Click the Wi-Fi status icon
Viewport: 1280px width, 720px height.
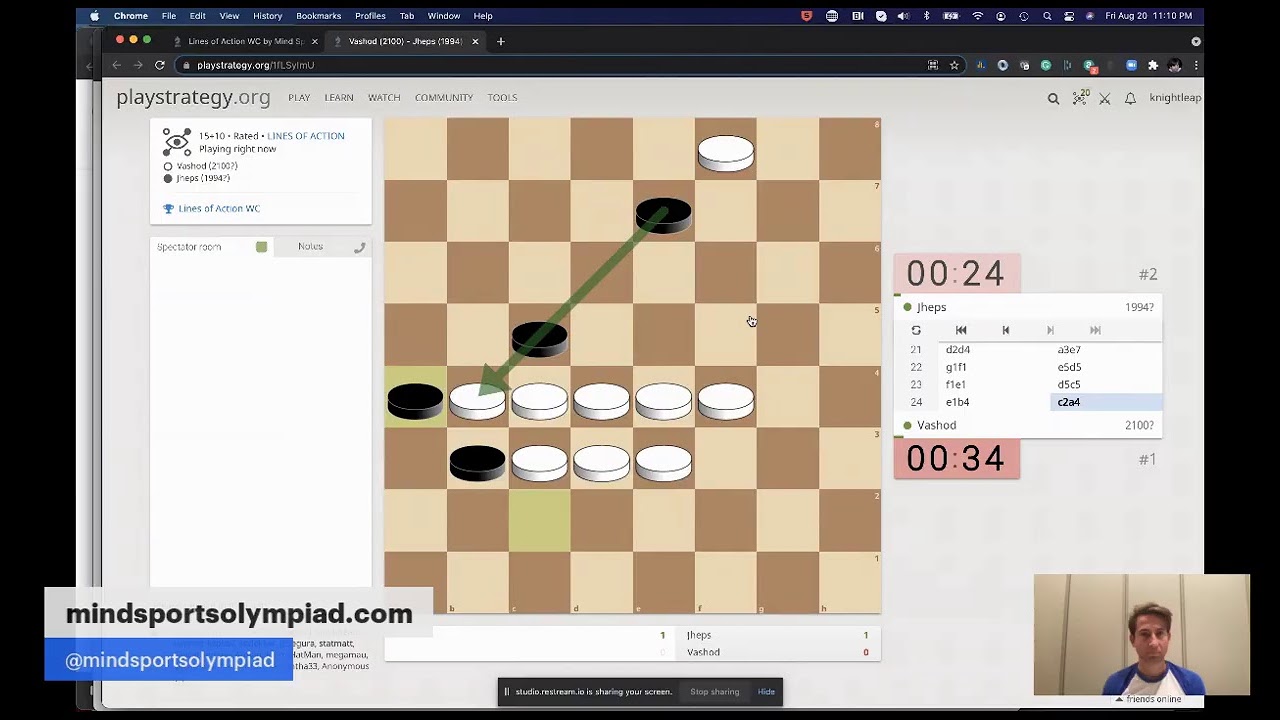(x=977, y=16)
